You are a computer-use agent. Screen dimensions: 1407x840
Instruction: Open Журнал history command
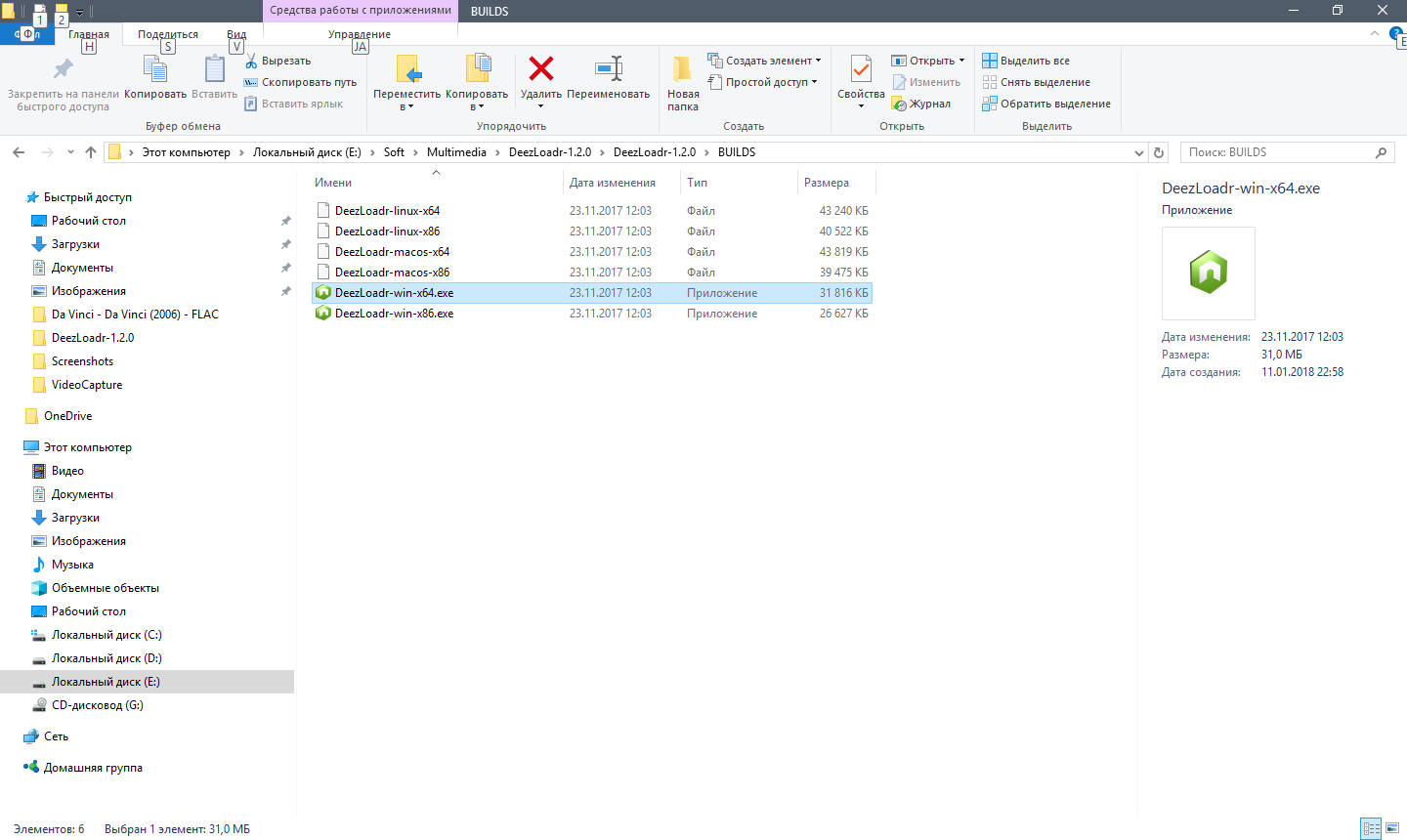click(x=921, y=104)
